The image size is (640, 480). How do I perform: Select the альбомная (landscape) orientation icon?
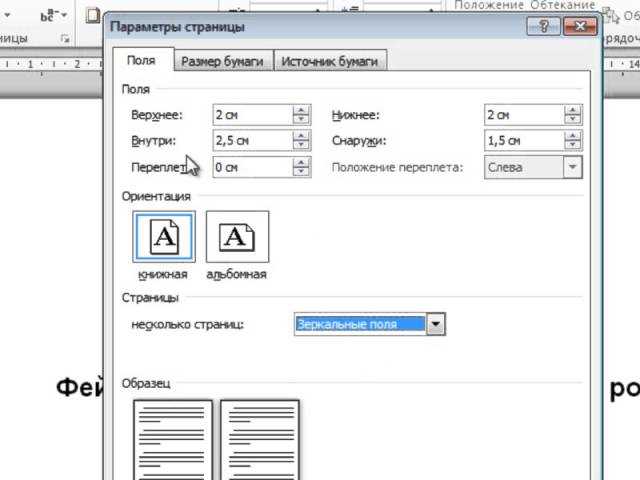(x=237, y=236)
